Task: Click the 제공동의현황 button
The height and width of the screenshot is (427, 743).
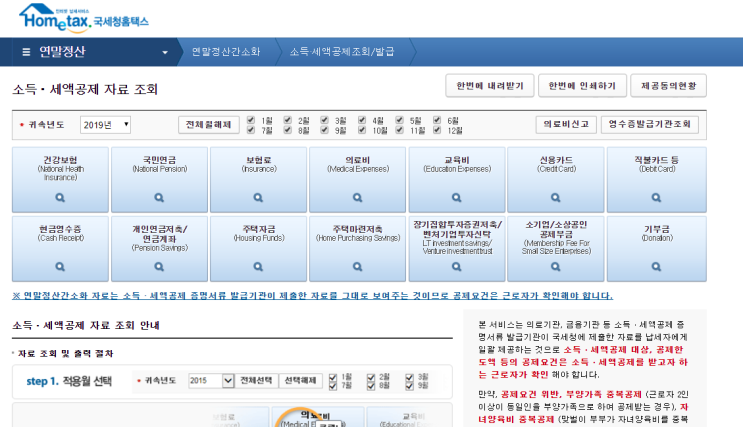Action: [x=669, y=86]
